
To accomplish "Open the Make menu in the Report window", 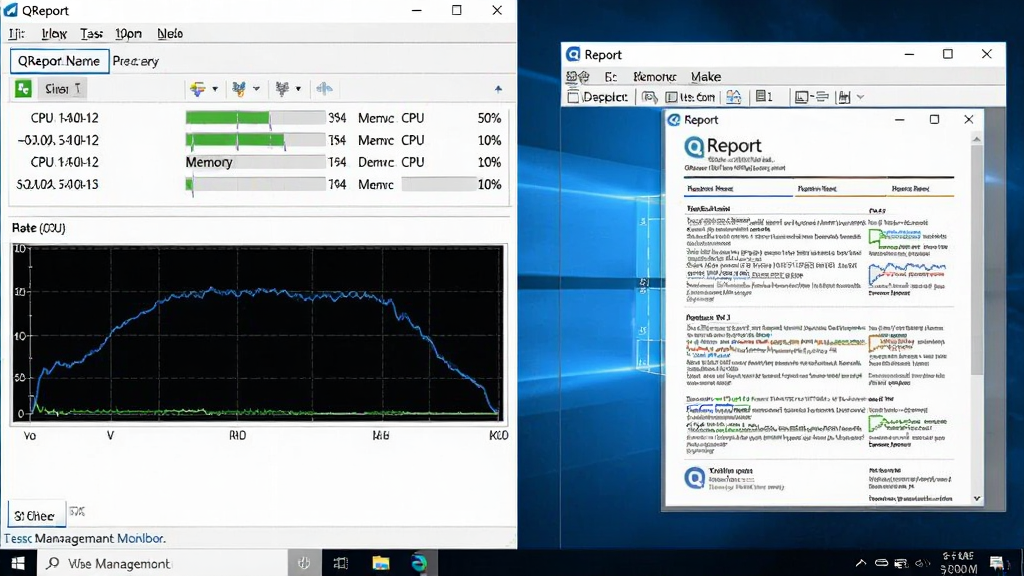I will [706, 77].
